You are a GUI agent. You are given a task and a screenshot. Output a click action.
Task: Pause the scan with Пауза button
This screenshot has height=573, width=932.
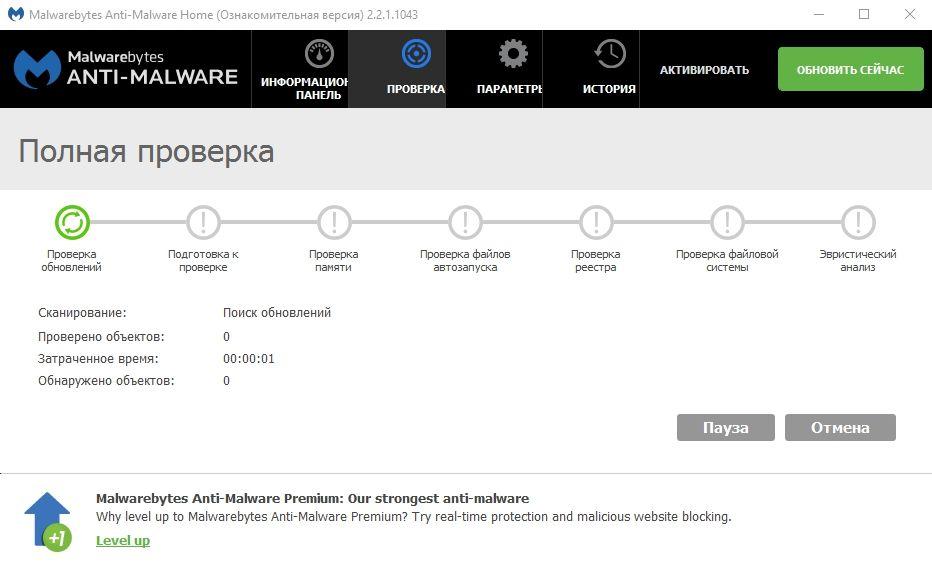[725, 427]
